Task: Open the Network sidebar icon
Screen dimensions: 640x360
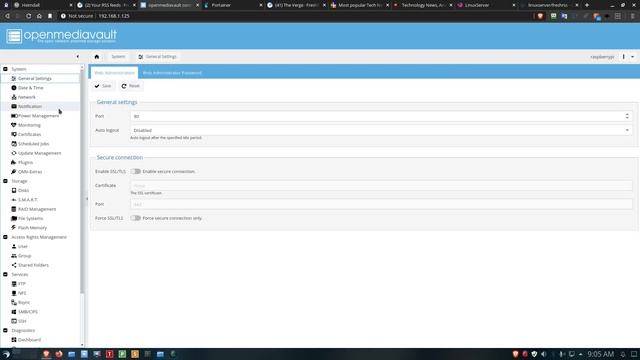Action: click(14, 97)
